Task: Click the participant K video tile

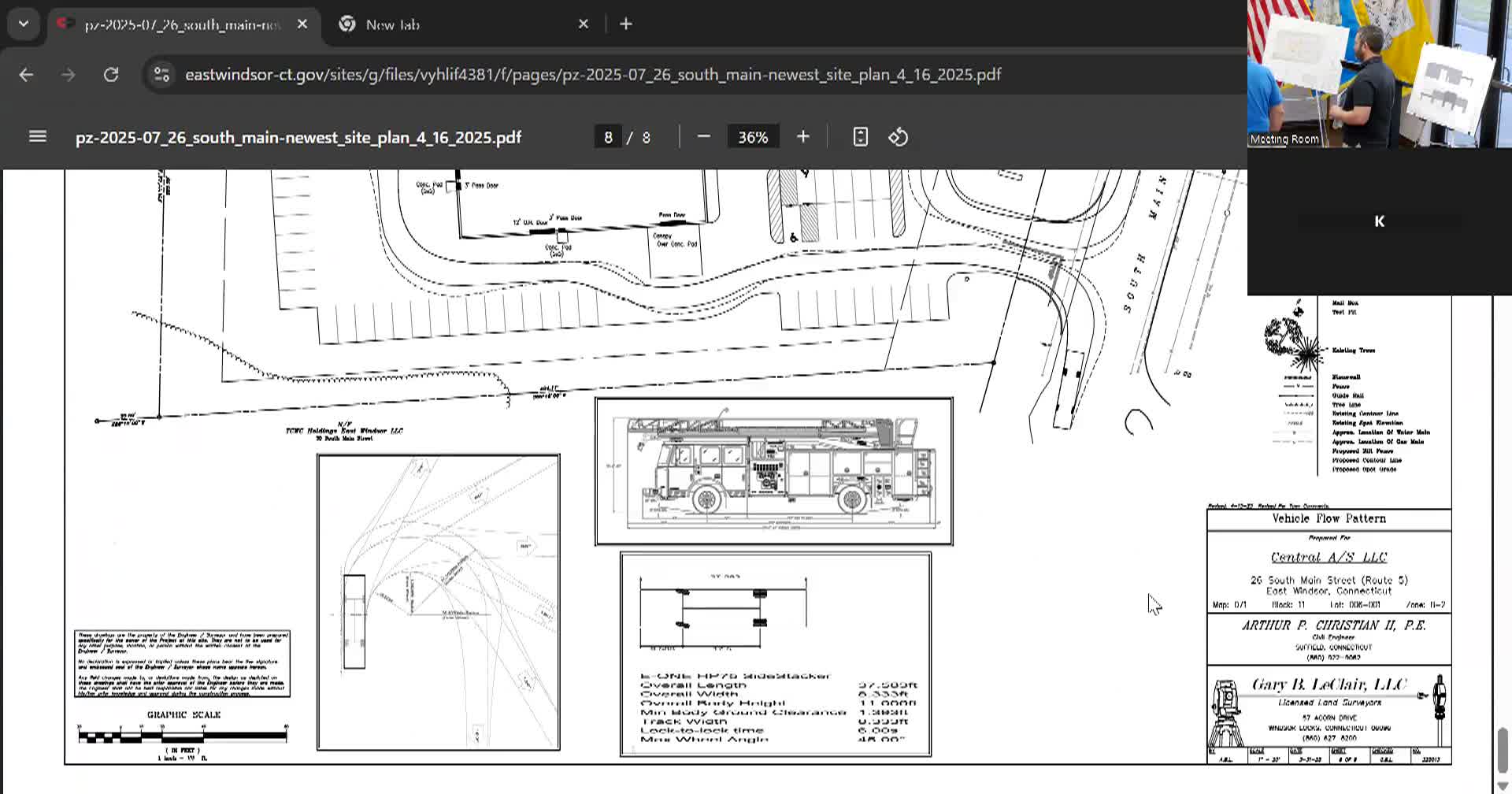Action: [1379, 221]
